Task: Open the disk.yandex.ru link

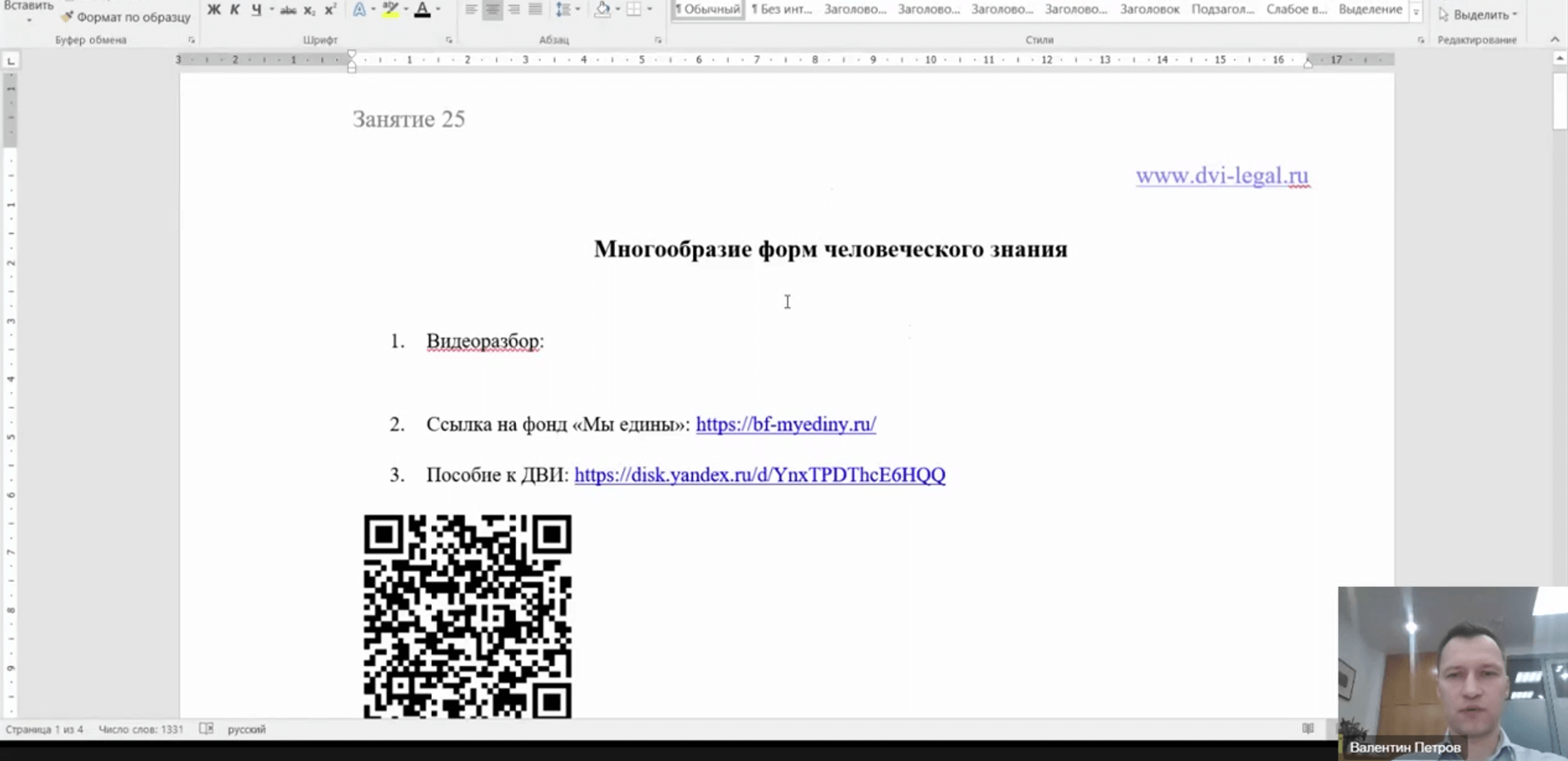Action: click(x=760, y=475)
